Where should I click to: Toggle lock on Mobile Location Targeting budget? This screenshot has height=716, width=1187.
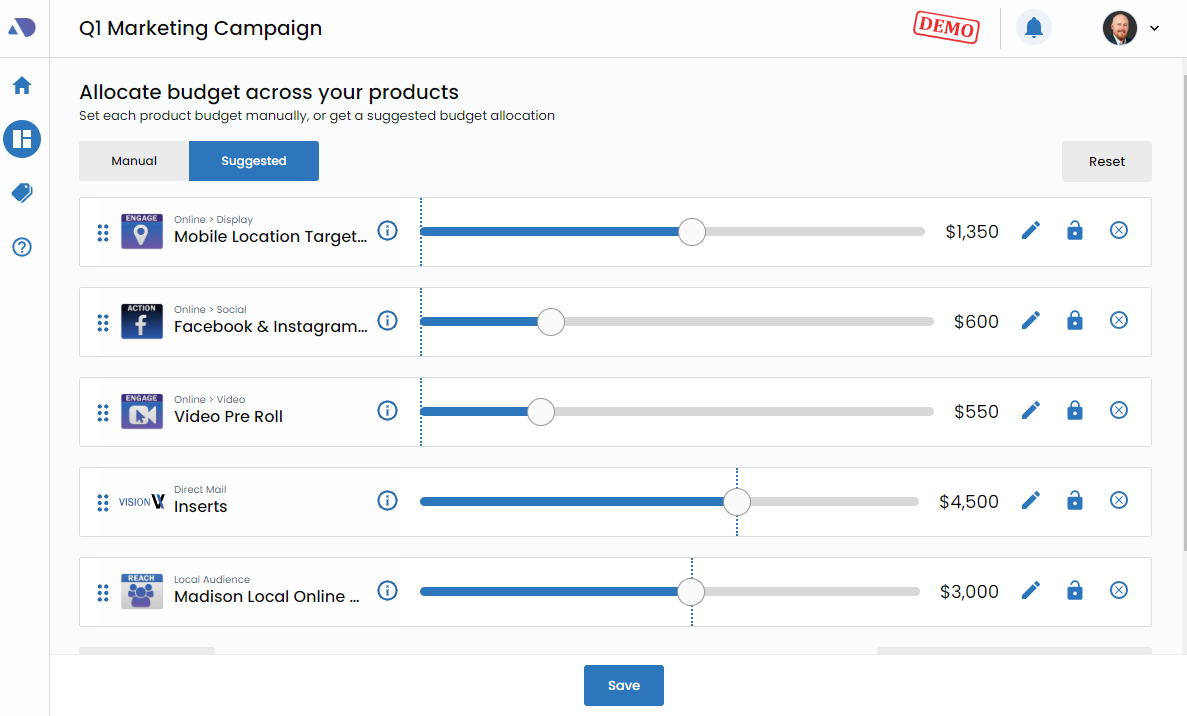pos(1075,231)
